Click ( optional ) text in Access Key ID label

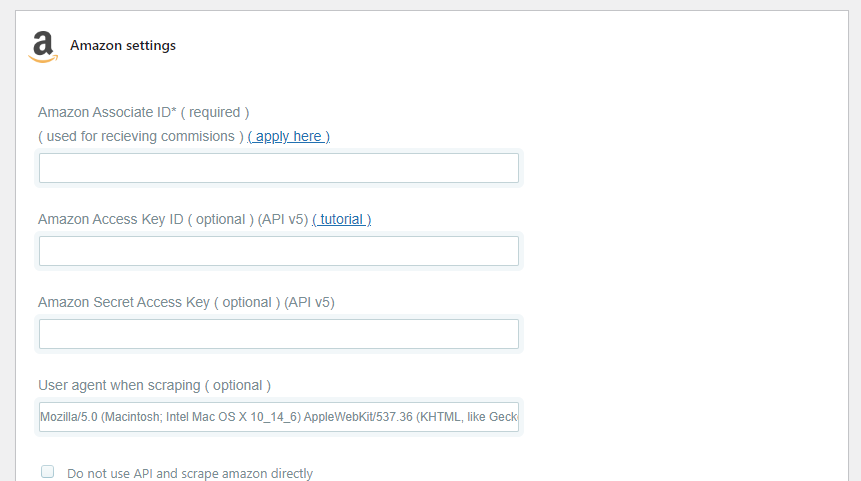coord(221,219)
